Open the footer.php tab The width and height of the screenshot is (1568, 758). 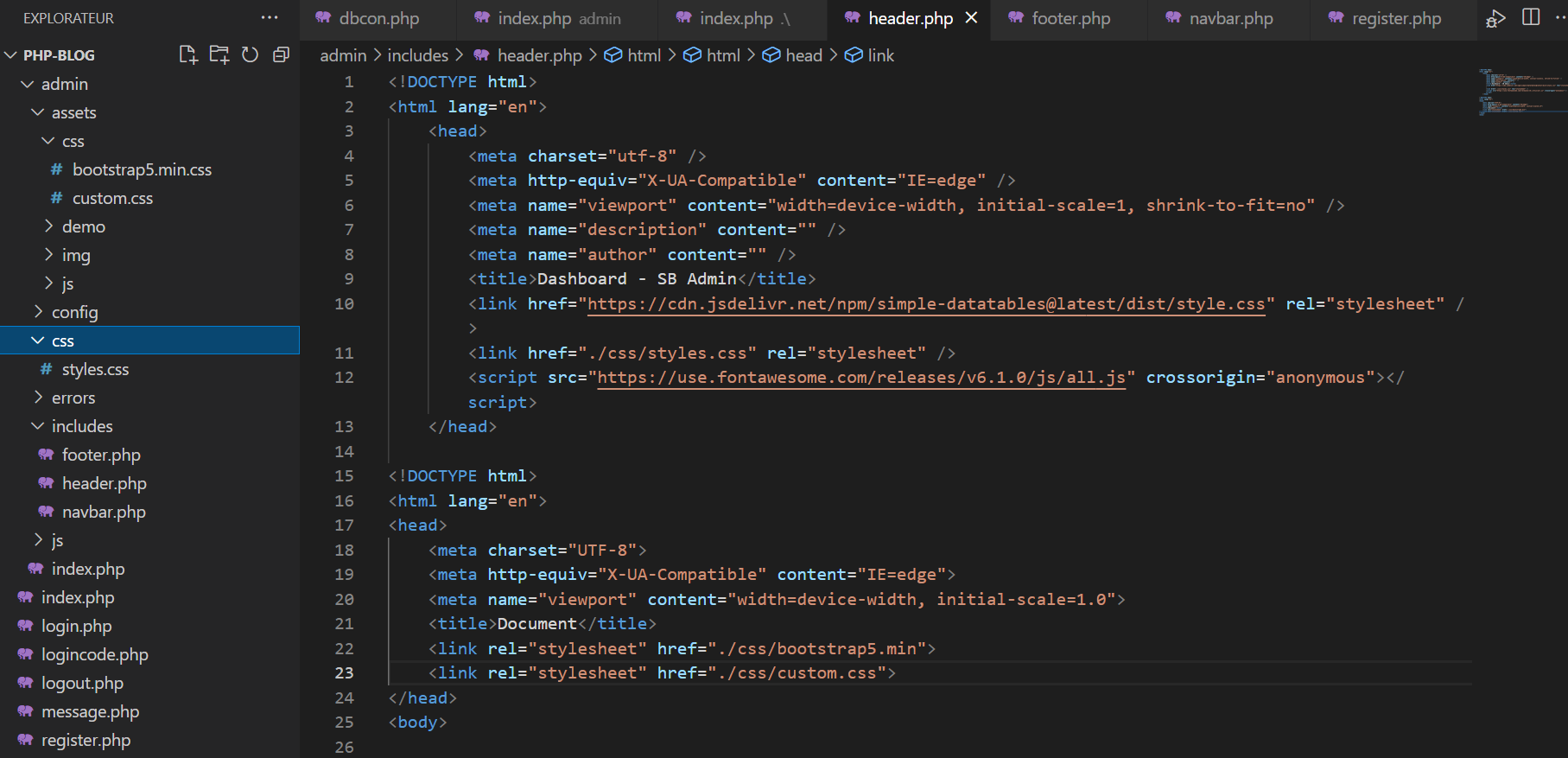[1070, 19]
